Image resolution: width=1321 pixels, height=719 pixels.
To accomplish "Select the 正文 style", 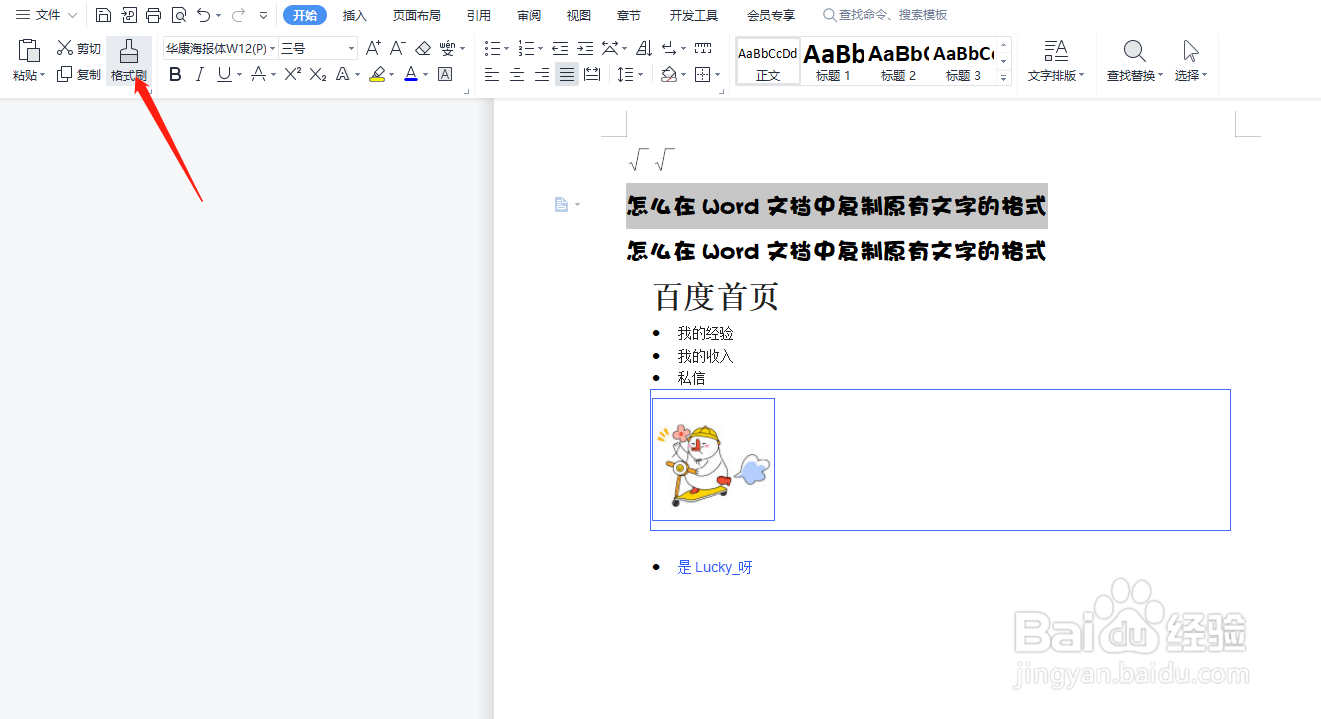I will tap(768, 61).
